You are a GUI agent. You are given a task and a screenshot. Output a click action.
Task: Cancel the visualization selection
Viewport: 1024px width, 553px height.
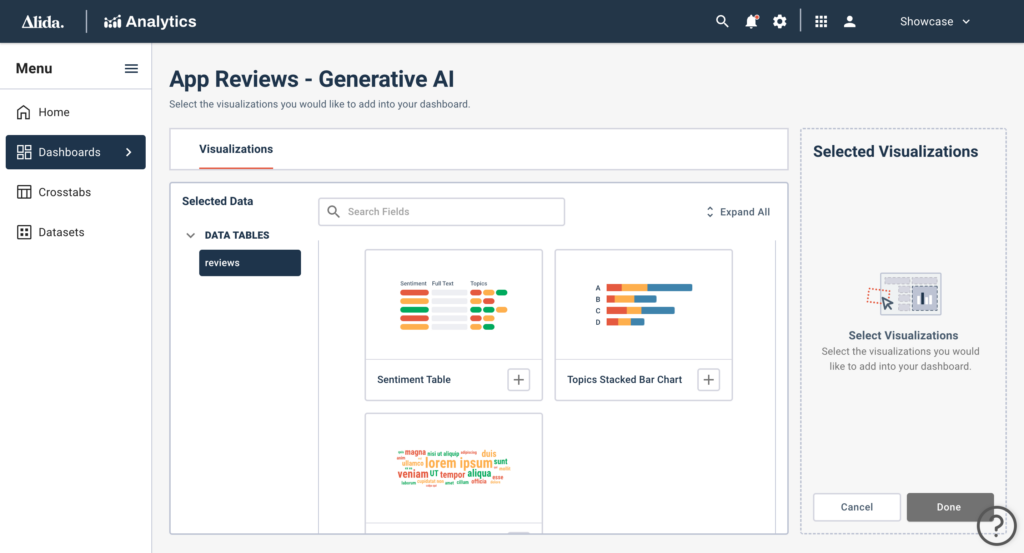(856, 507)
